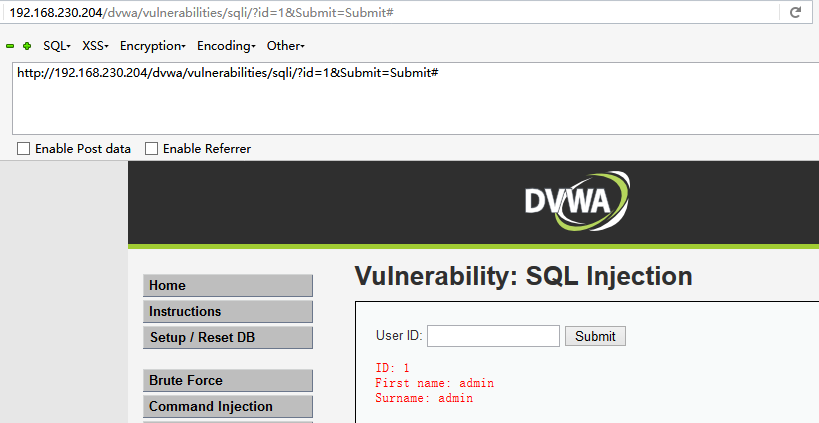Viewport: 819px width, 423px height.
Task: Click the Submit button
Action: click(x=595, y=336)
